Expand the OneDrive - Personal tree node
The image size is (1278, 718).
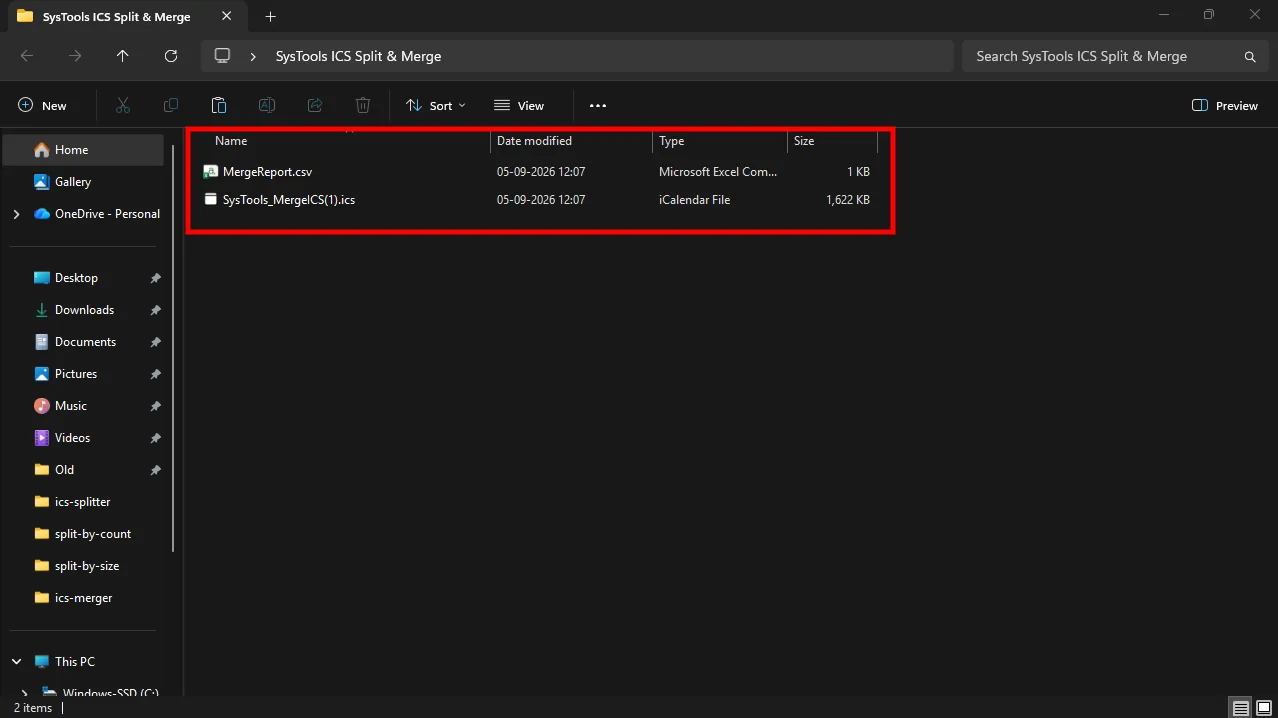pos(16,214)
